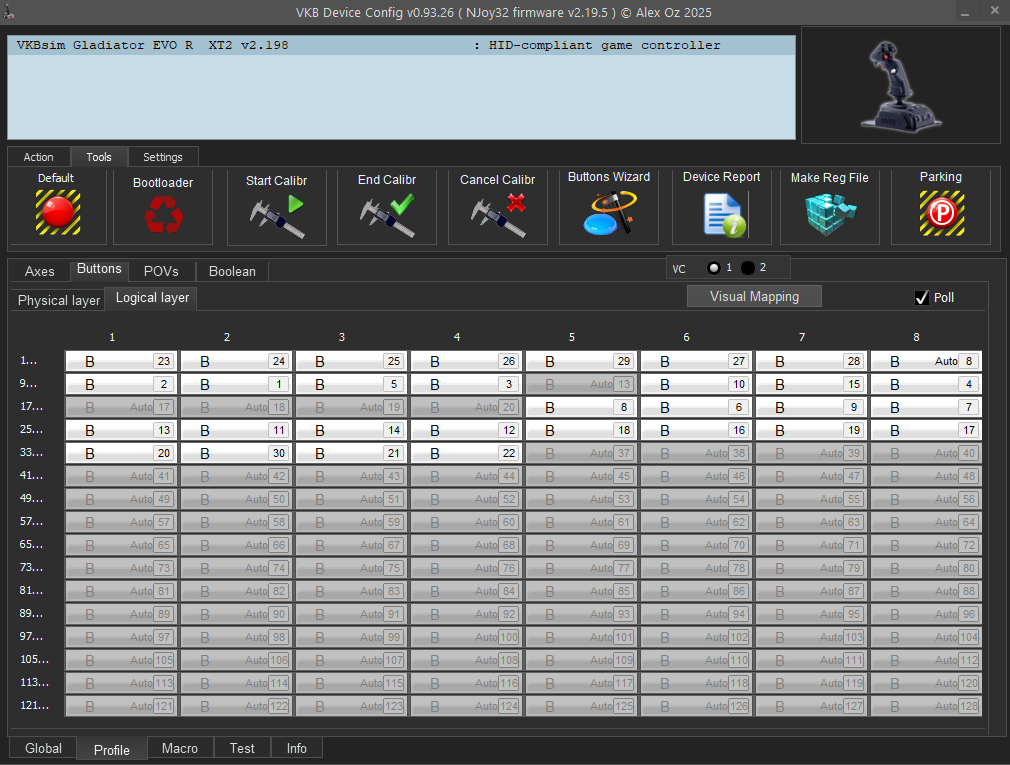Screen dimensions: 1010x765
Task: Select the Buttons tab
Action: tap(99, 269)
